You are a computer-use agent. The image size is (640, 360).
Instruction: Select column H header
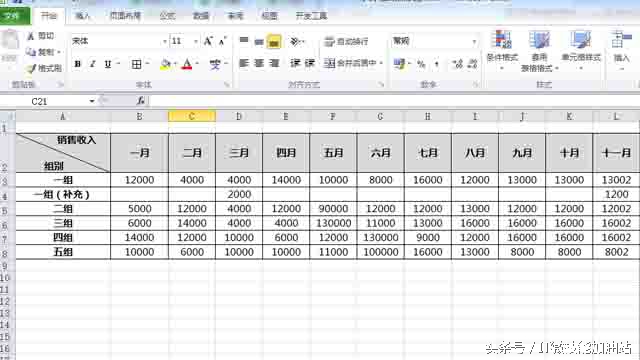(427, 116)
